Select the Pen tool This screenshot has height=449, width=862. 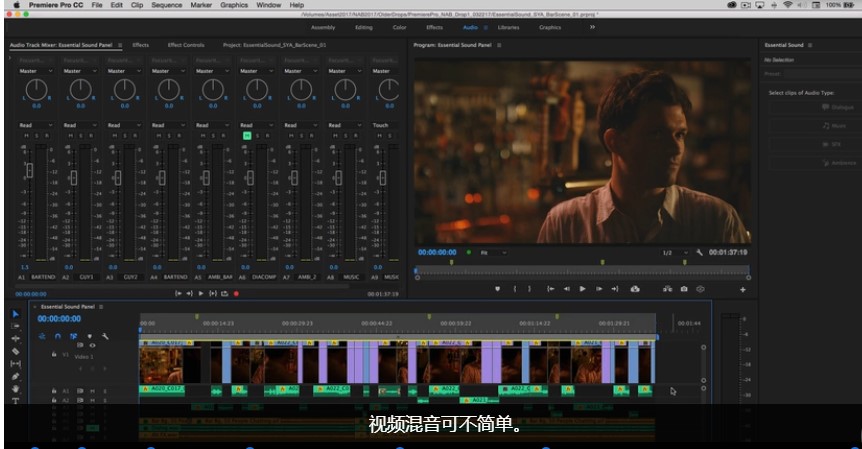(15, 376)
